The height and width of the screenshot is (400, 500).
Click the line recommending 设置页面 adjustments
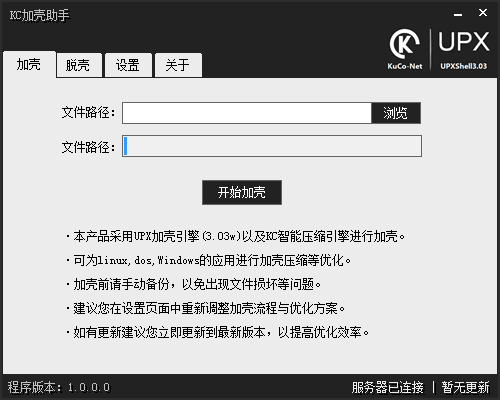pos(205,308)
